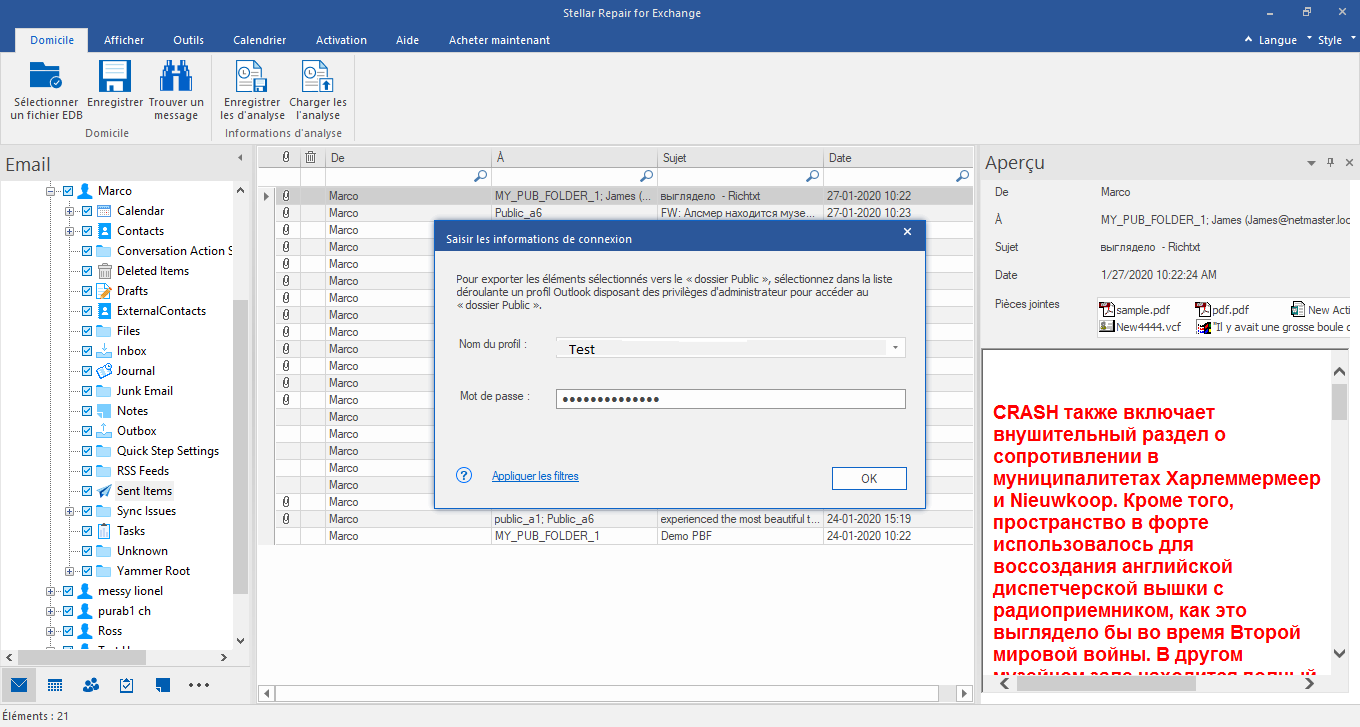Pin the Aperçu panel
The width and height of the screenshot is (1360, 727).
(1330, 163)
